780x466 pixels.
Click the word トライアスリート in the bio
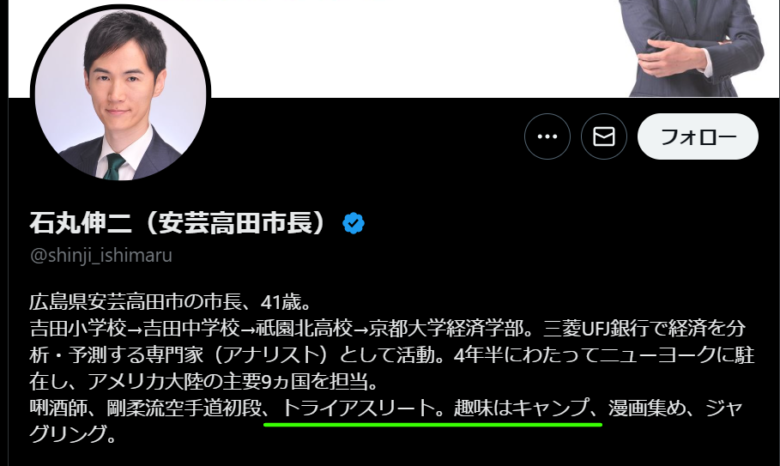[x=359, y=408]
